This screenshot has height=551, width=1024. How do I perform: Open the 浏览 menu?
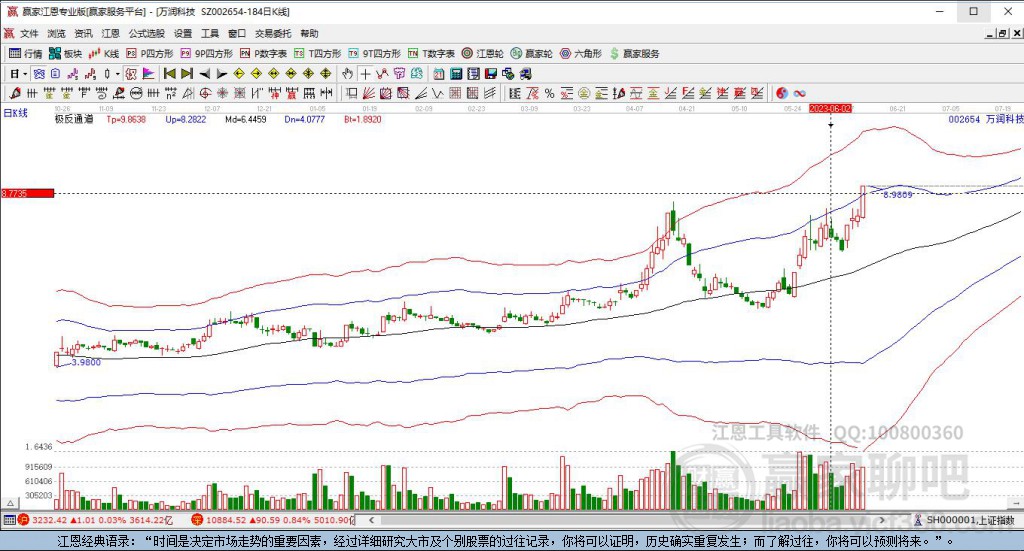[x=56, y=33]
